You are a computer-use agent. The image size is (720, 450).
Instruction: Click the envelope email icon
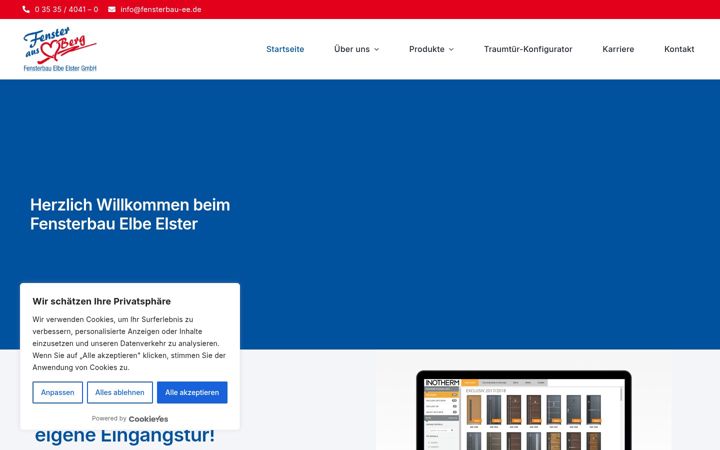pos(112,9)
